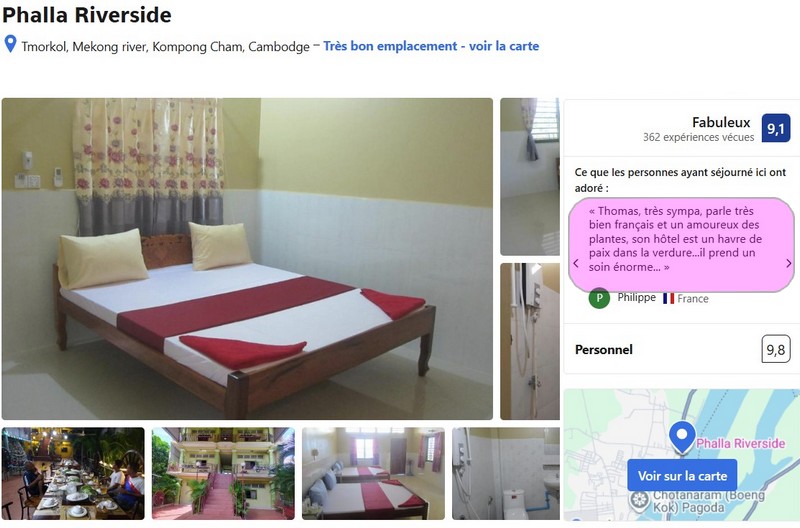Click the France flag icon
Image resolution: width=800 pixels, height=528 pixels.
pyautogui.click(x=668, y=298)
